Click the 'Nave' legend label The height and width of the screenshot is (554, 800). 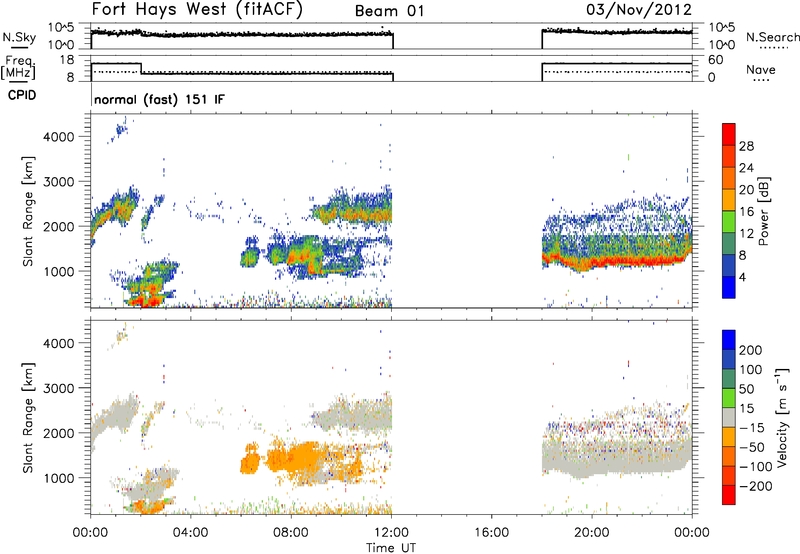[x=761, y=69]
